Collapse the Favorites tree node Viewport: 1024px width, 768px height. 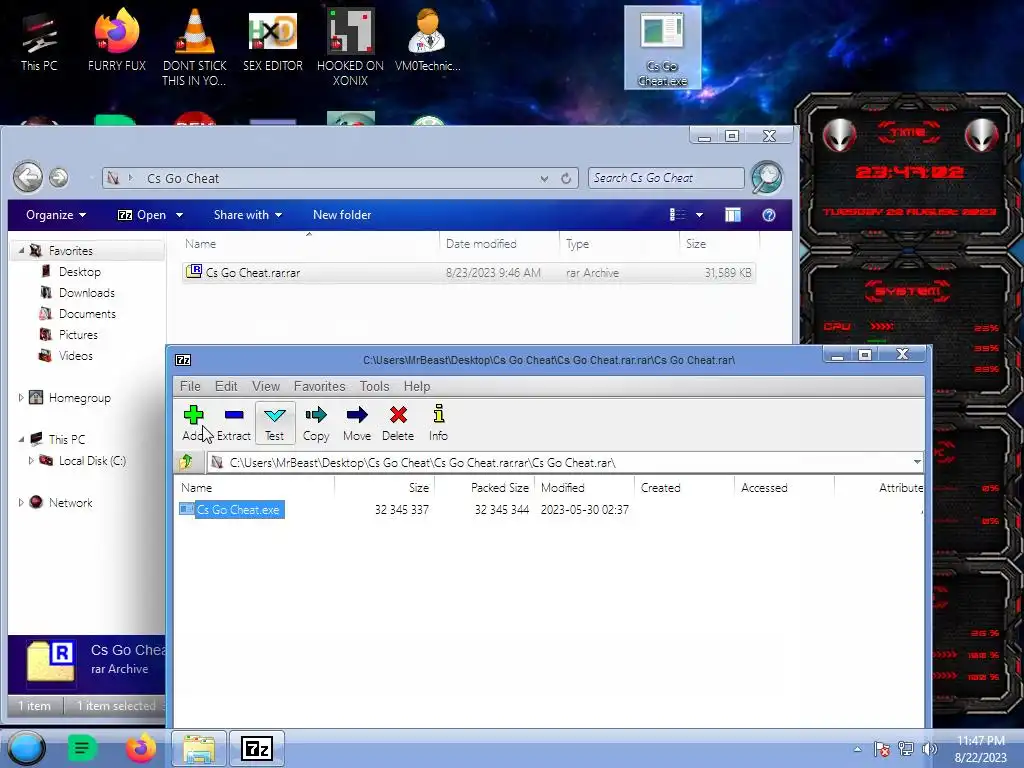point(21,251)
